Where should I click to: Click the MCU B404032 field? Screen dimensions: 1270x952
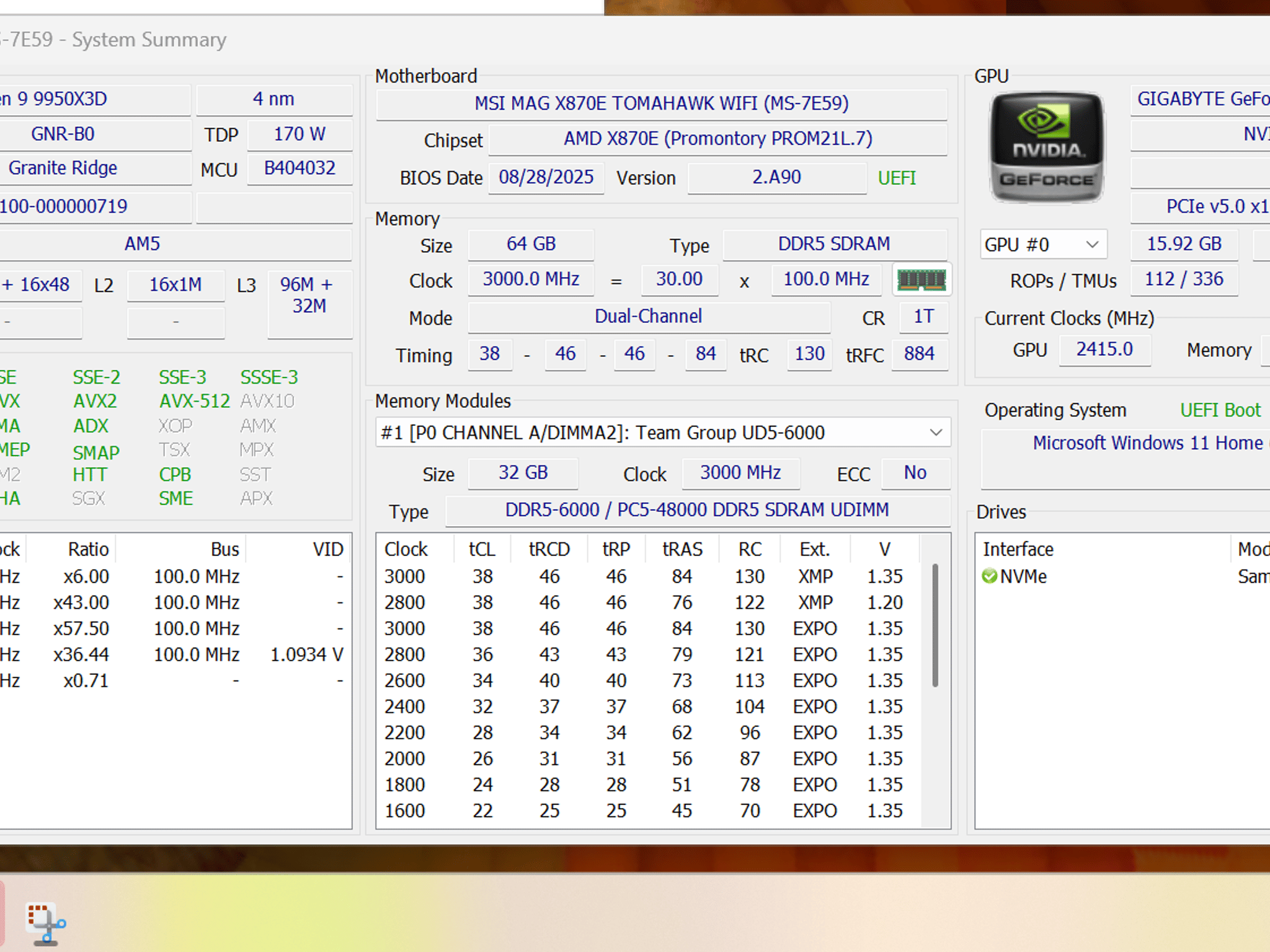tap(300, 169)
